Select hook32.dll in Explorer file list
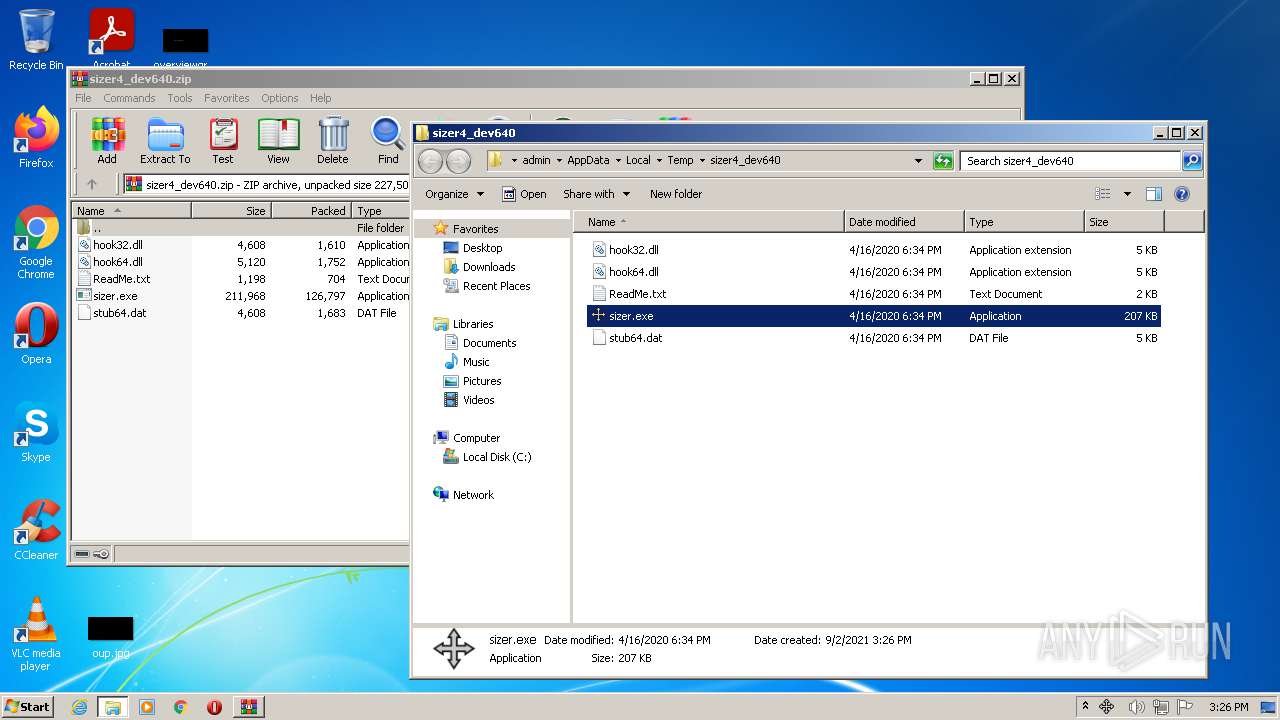 pos(633,250)
